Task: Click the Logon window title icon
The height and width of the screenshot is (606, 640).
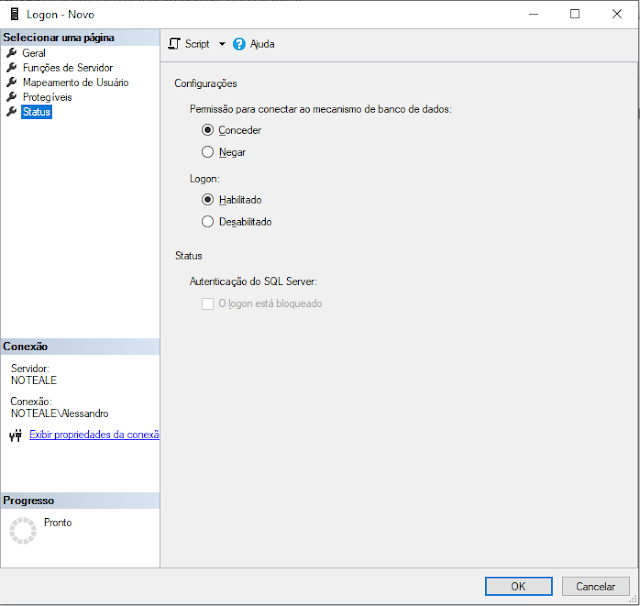Action: pos(15,14)
